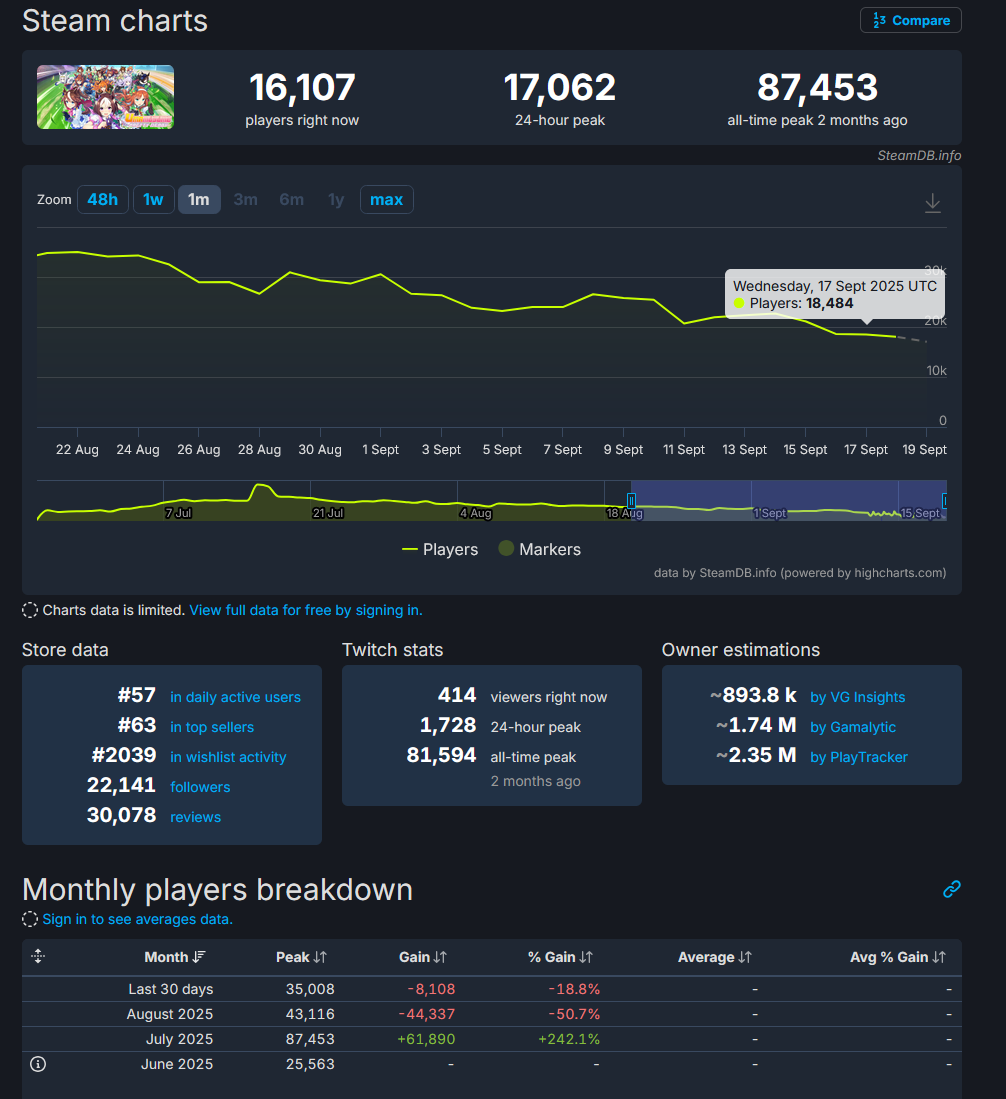Copy the Monthly players breakdown link icon
Viewport: 1006px width, 1099px height.
(x=951, y=889)
